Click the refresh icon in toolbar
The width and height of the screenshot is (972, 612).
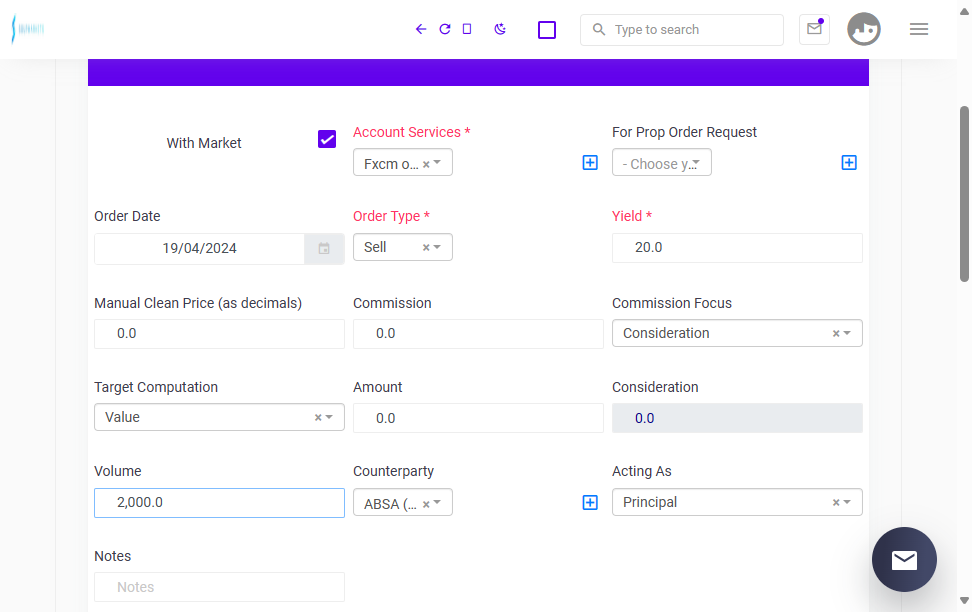(444, 29)
